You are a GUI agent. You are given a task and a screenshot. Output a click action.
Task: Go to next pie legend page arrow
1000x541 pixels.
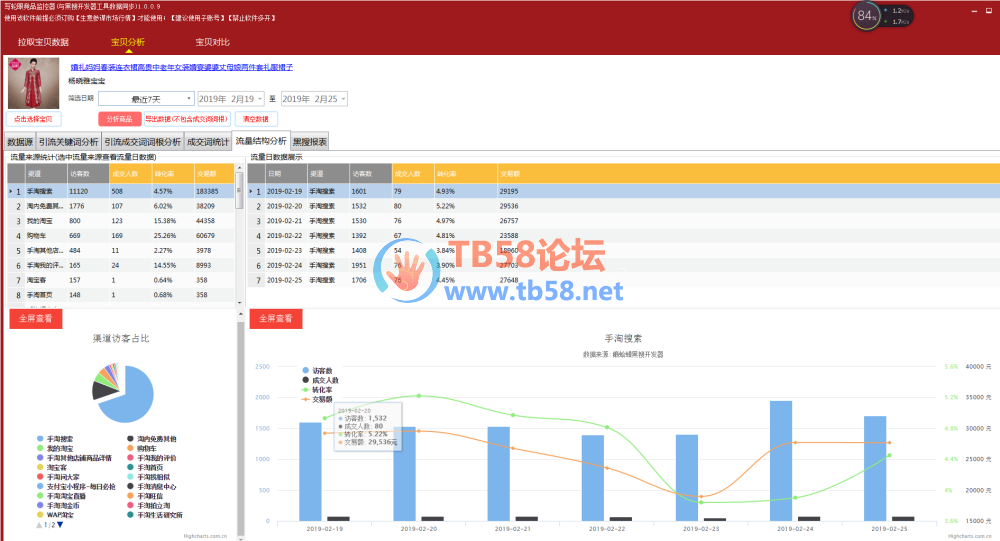pos(61,524)
